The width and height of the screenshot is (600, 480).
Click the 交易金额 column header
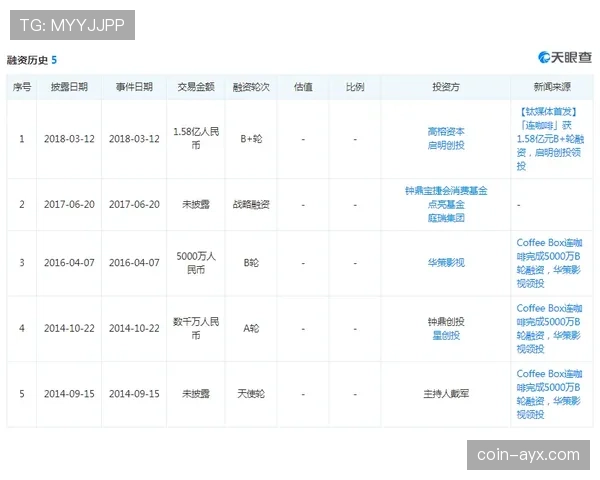[196, 87]
